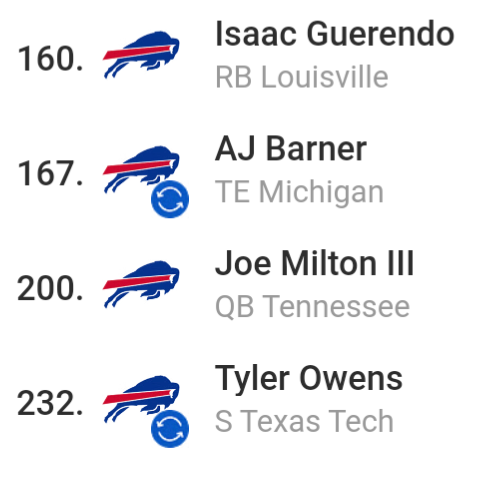This screenshot has height=497, width=478.
Task: Select pick number 160
Action: click(x=50, y=59)
